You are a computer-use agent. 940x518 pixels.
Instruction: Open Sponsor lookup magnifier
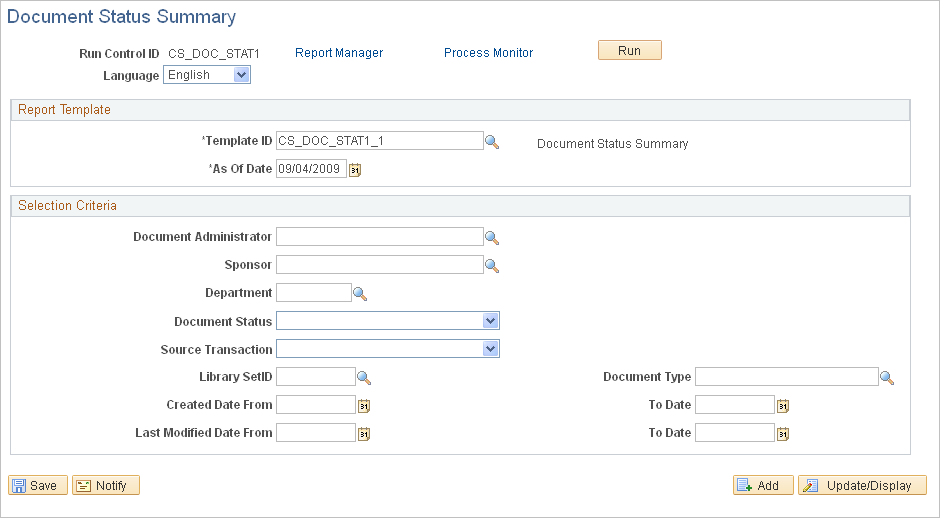[x=492, y=266]
